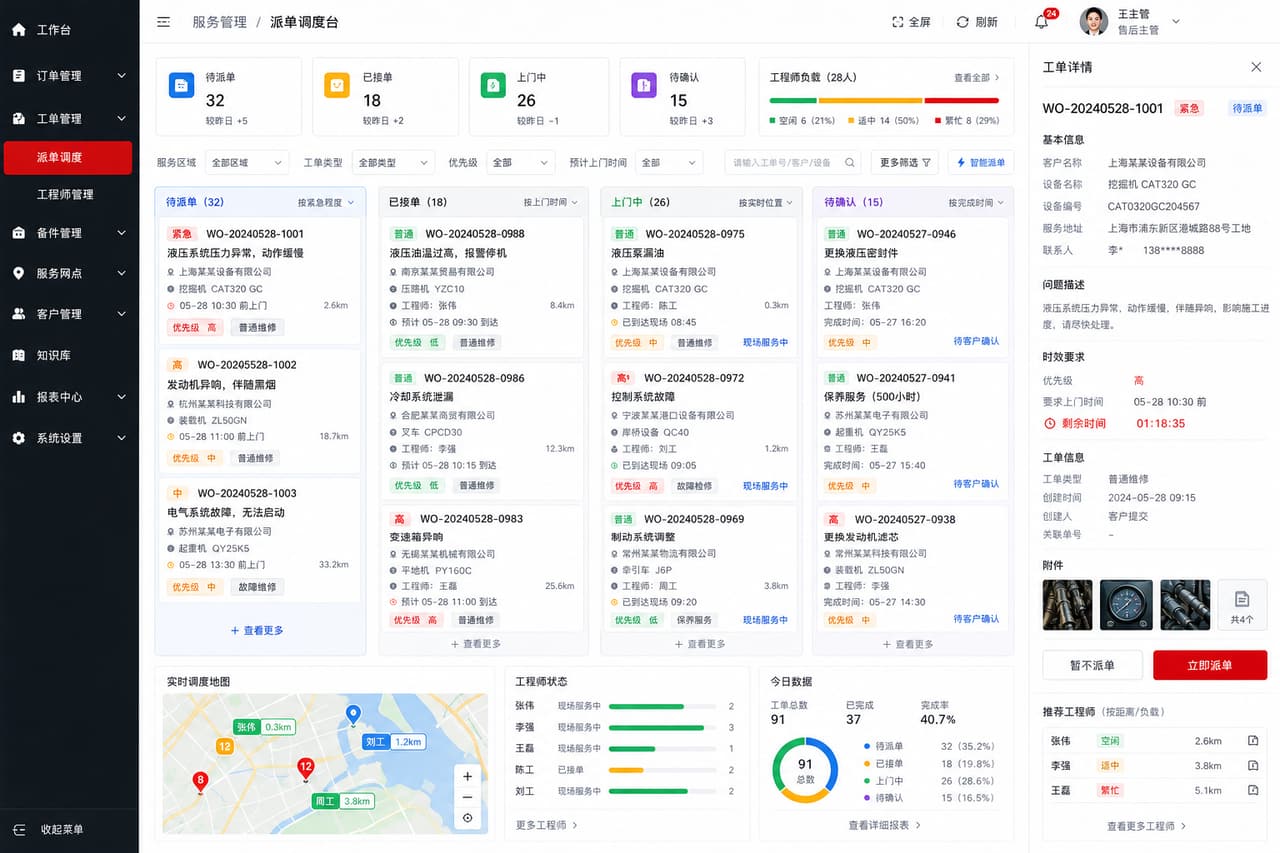Open the 知识库 sidebar item
Screen dimensions: 1280x853
(69, 355)
